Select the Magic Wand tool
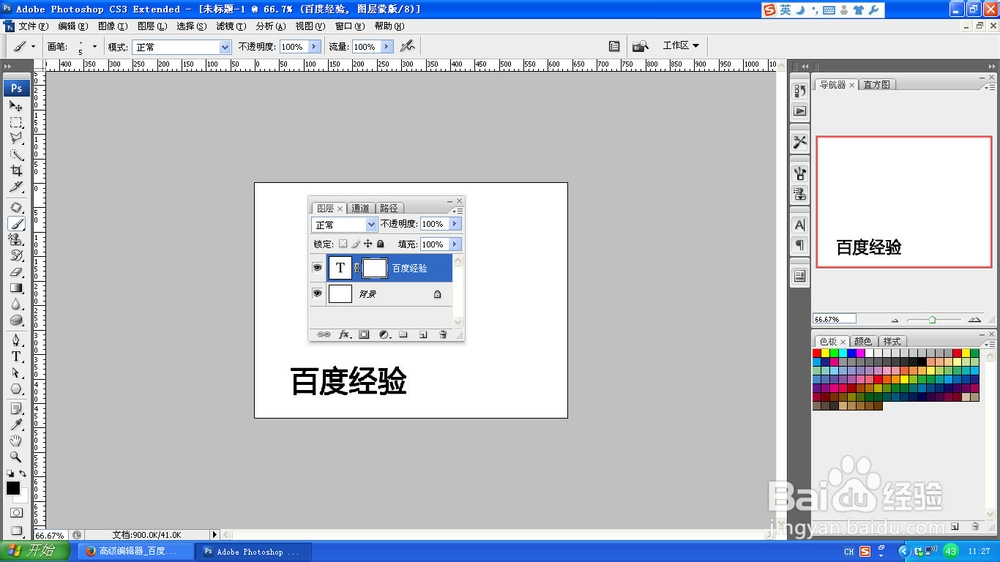The width and height of the screenshot is (1000, 562). pos(16,154)
